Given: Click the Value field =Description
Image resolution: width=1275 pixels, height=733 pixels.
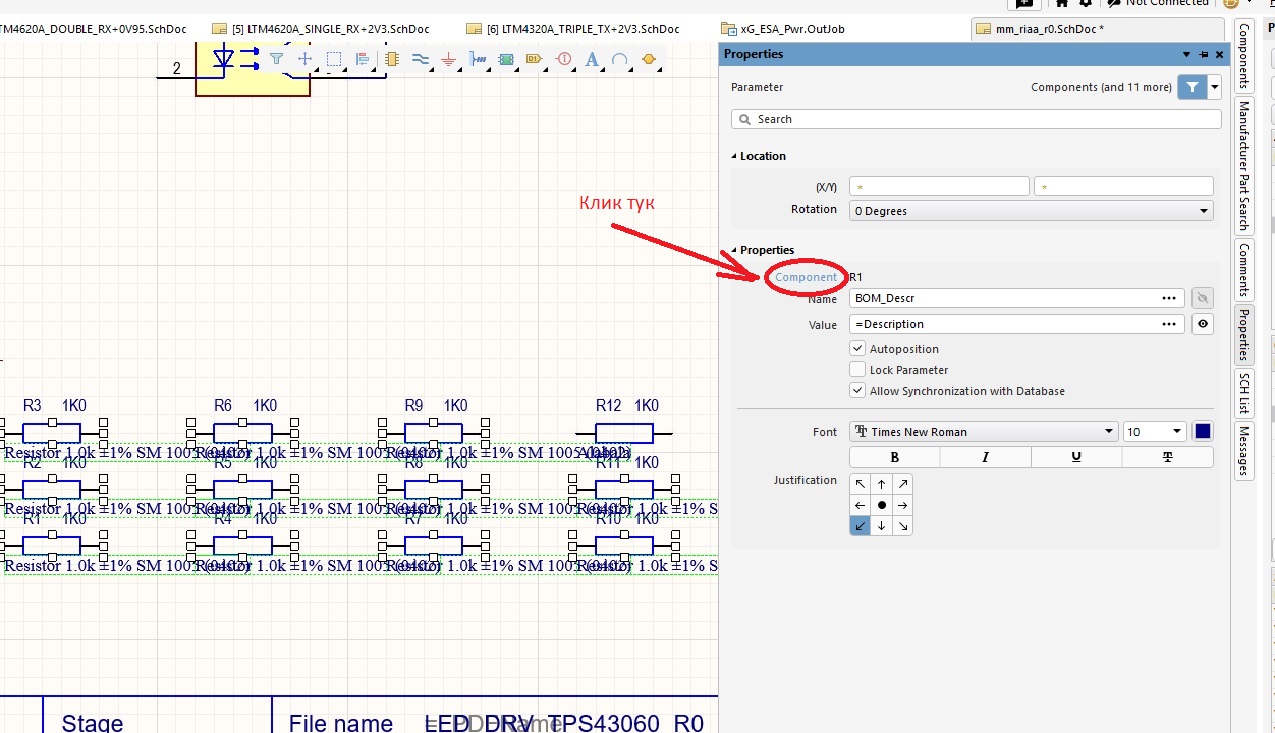Looking at the screenshot, I should [1003, 324].
